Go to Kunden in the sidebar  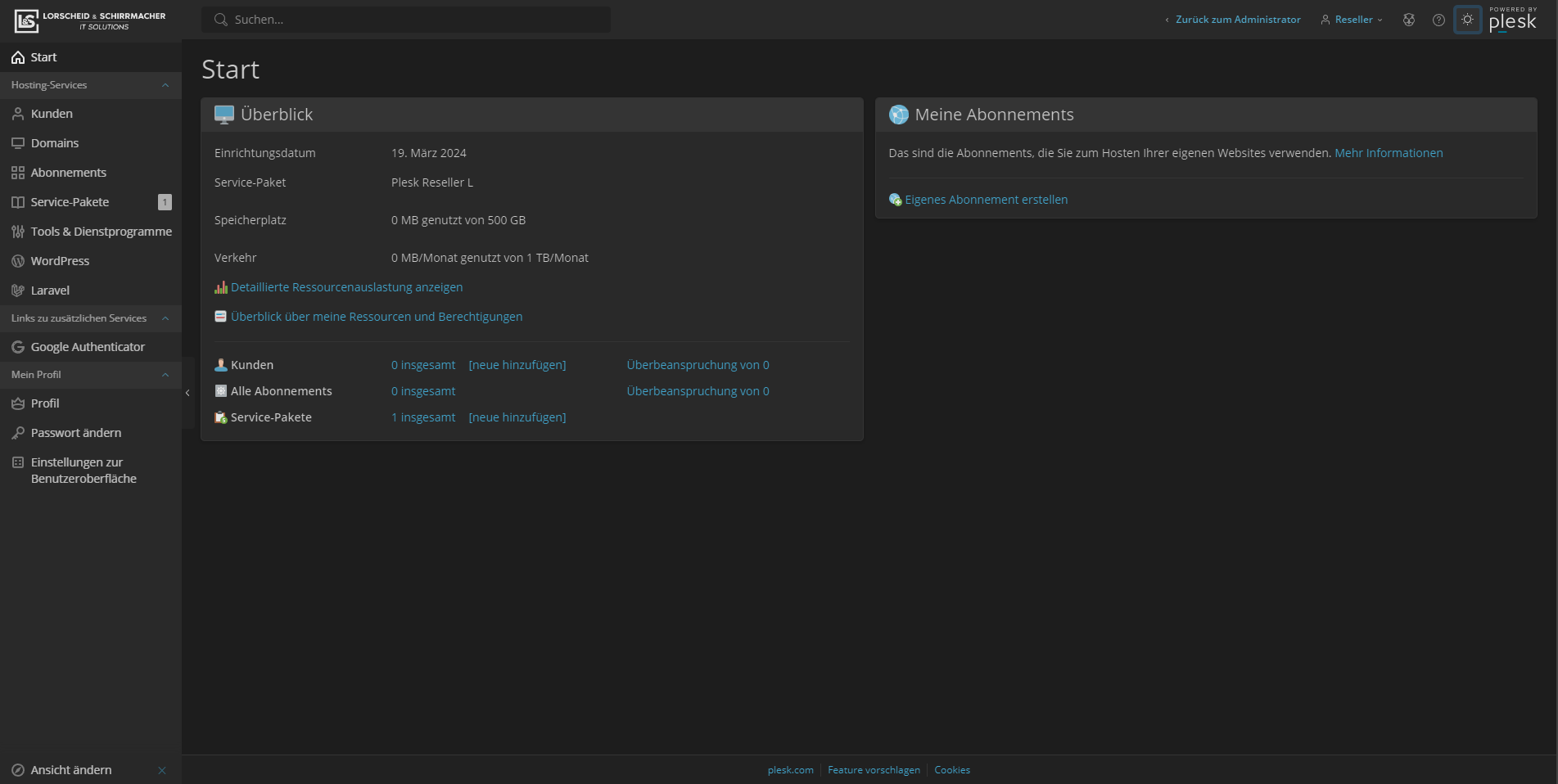52,114
